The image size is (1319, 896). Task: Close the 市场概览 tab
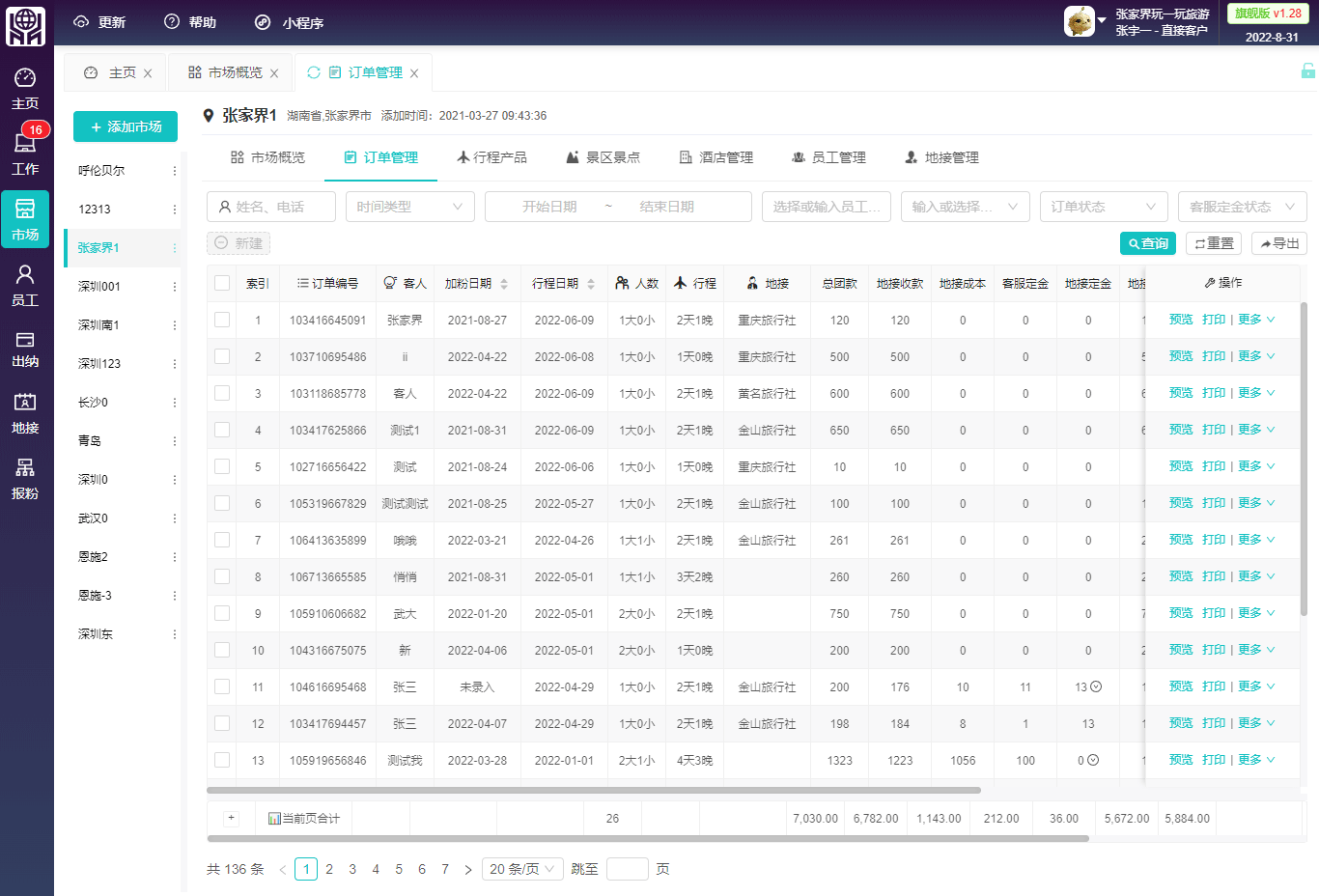pyautogui.click(x=274, y=73)
